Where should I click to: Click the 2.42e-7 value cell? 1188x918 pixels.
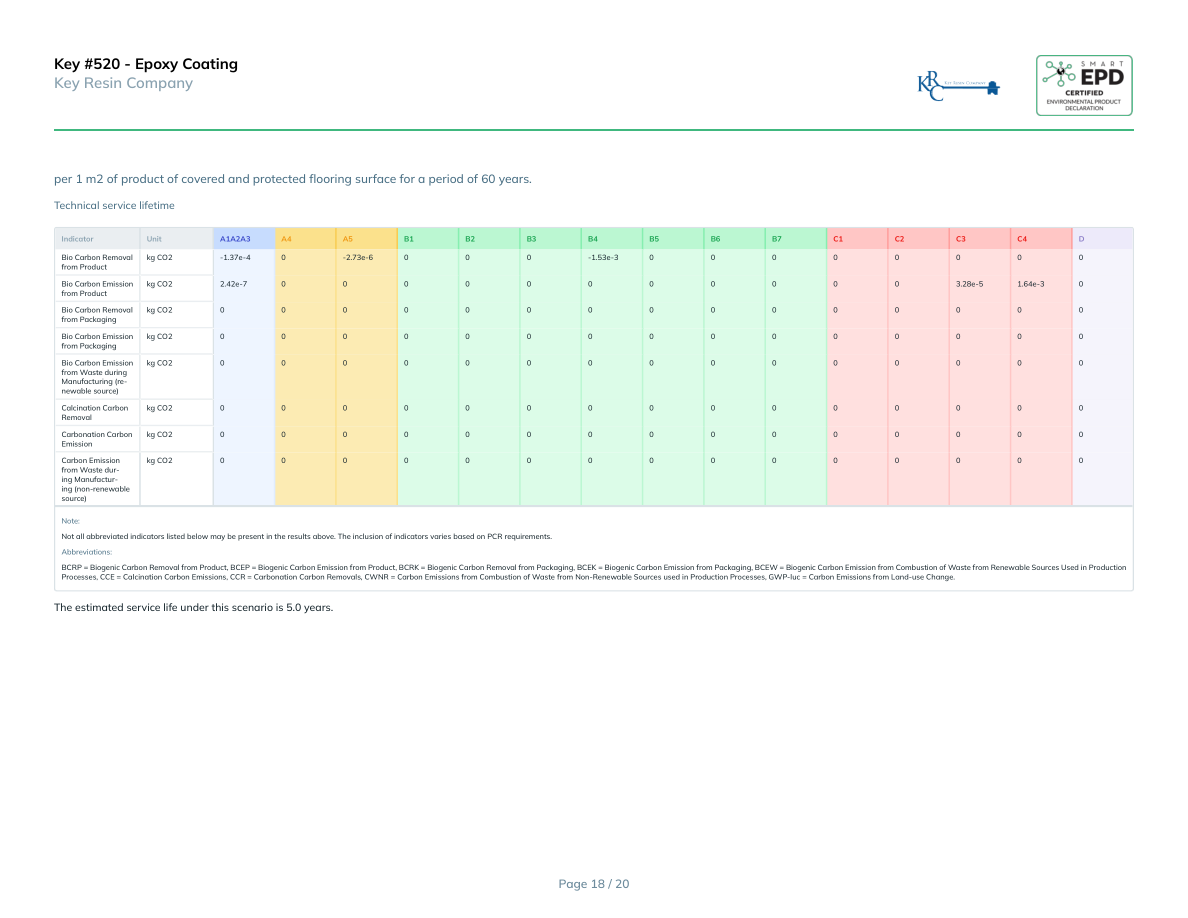[x=234, y=284]
